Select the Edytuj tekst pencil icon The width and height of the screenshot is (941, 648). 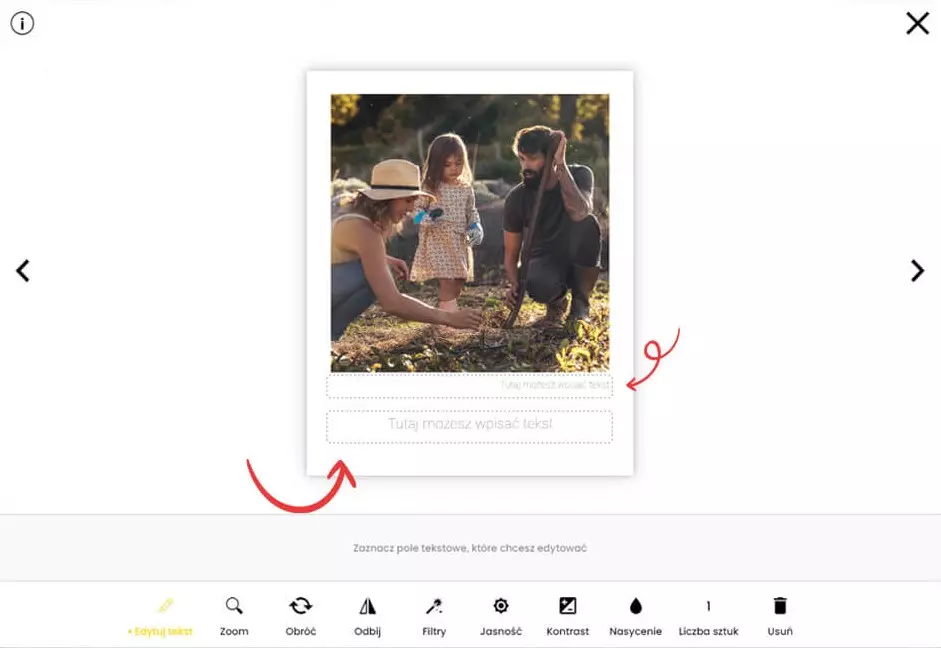(166, 605)
